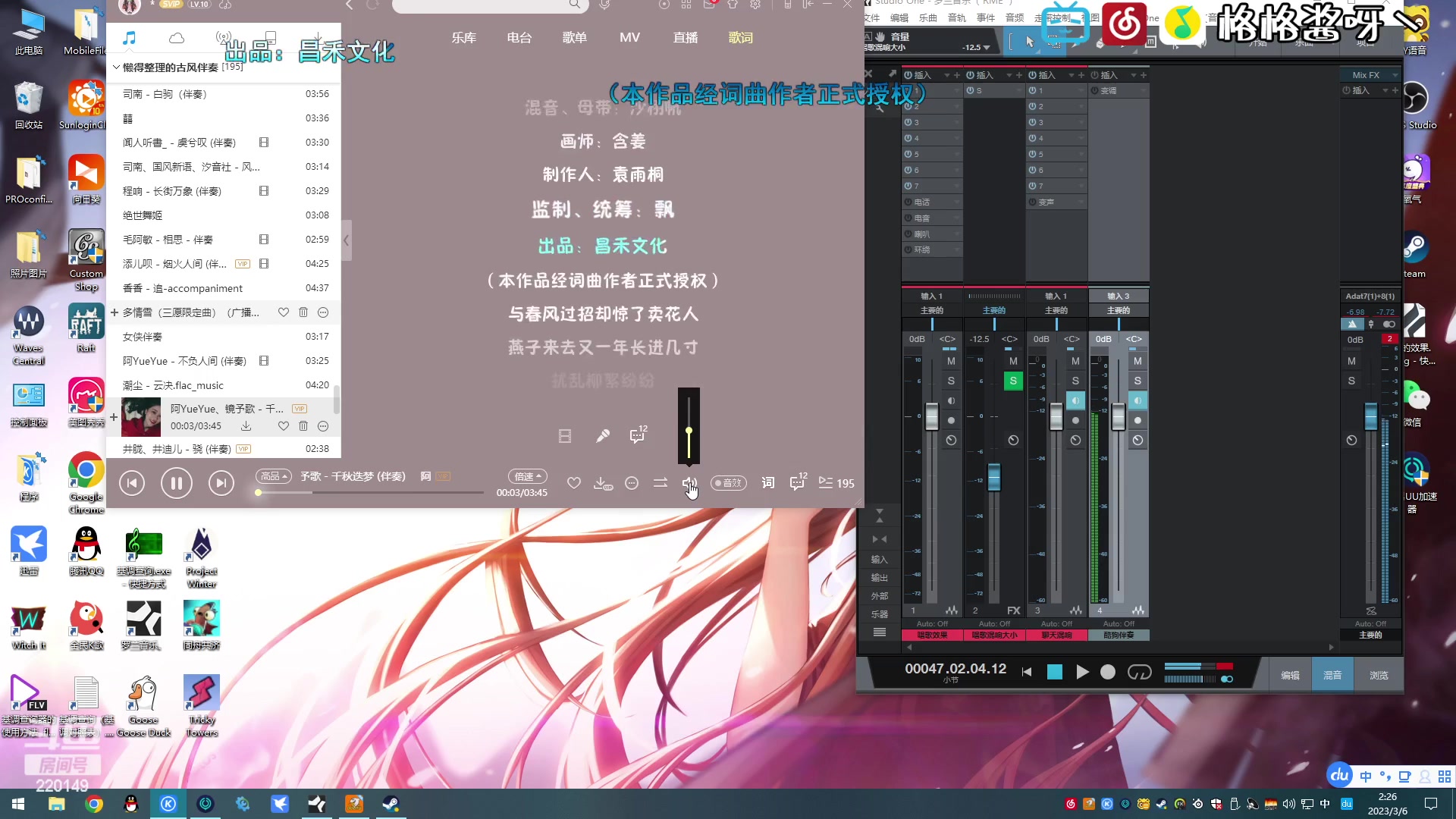The width and height of the screenshot is (1456, 819).
Task: Mute mixer channel 1 唱歌效果
Action: pos(951,361)
